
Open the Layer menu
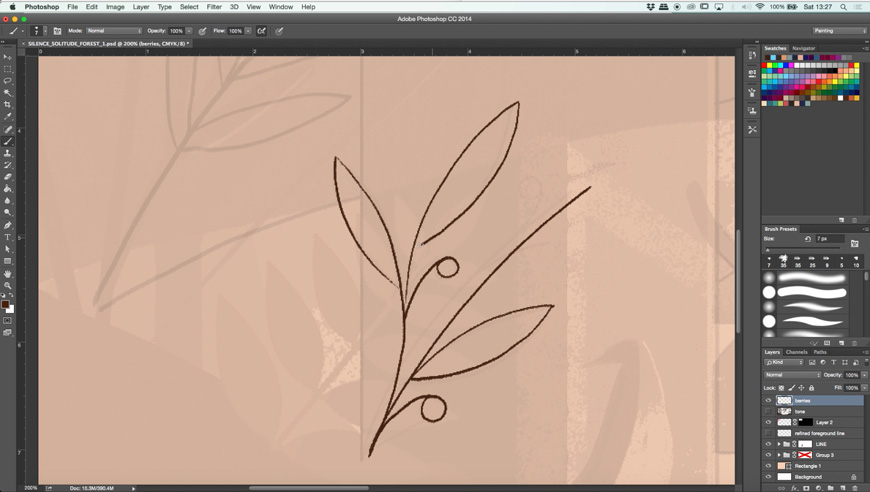click(141, 7)
